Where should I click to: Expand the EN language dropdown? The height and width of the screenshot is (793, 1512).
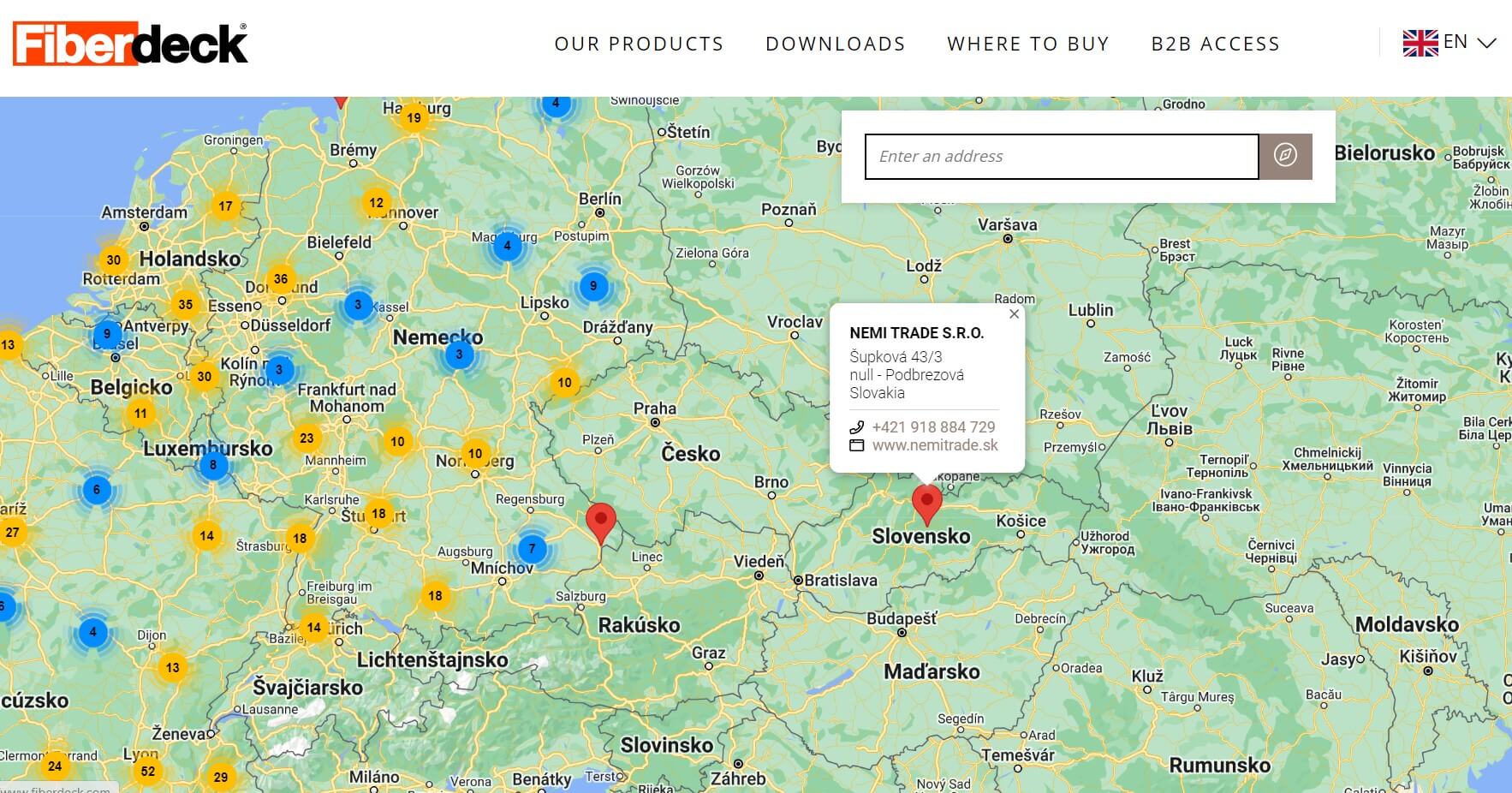coord(1469,42)
